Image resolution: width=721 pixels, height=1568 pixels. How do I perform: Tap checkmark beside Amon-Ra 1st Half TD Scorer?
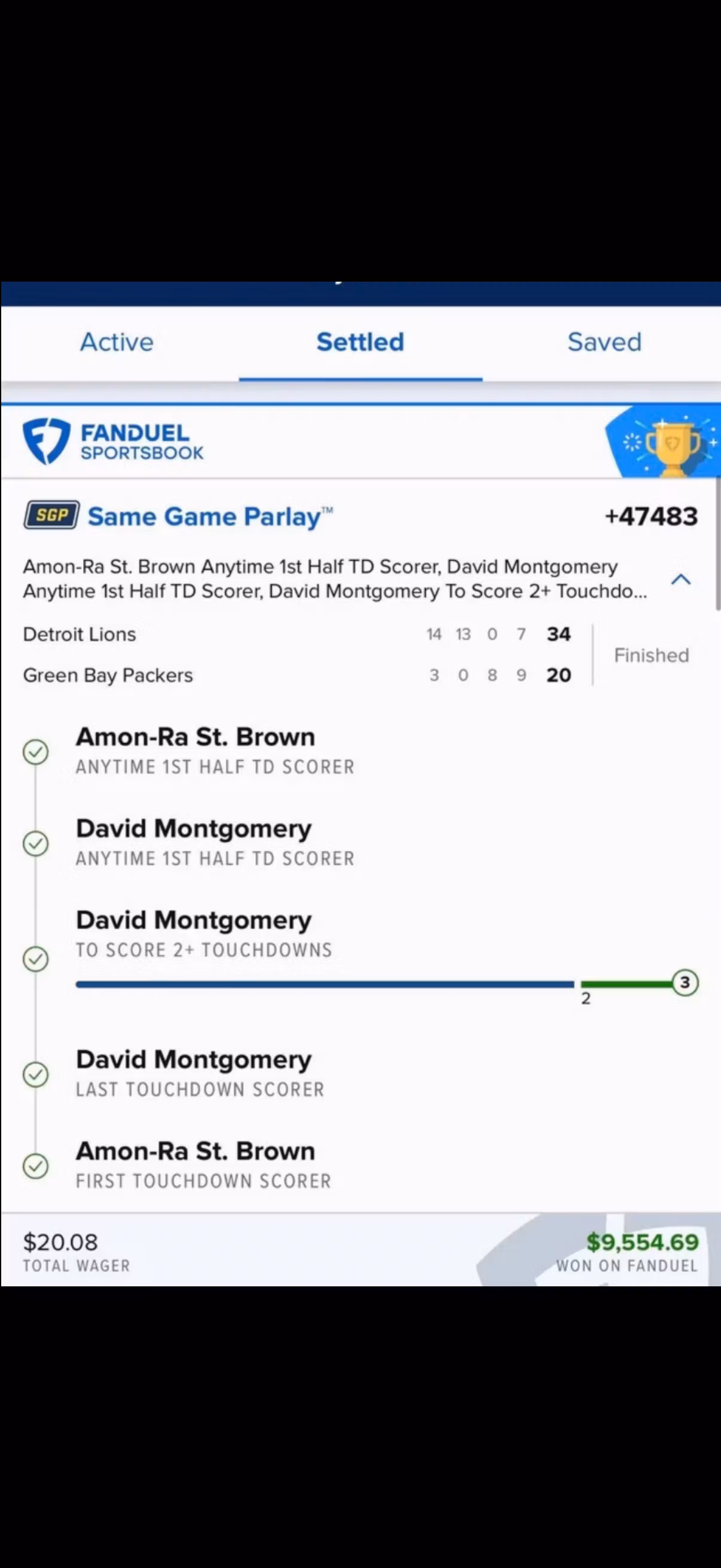(x=36, y=752)
